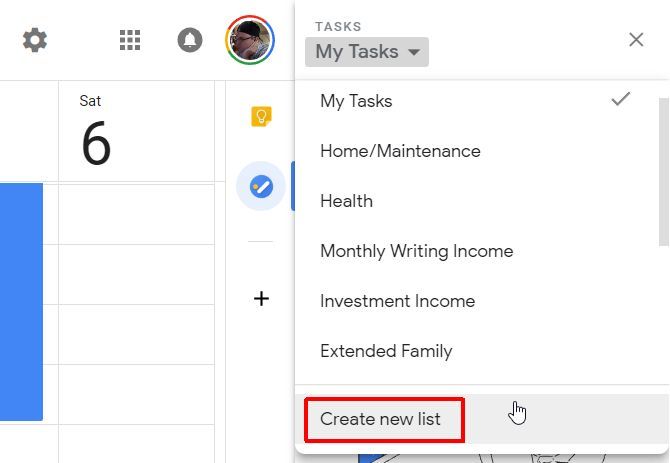Switch to the Home/Maintenance list

tap(400, 151)
